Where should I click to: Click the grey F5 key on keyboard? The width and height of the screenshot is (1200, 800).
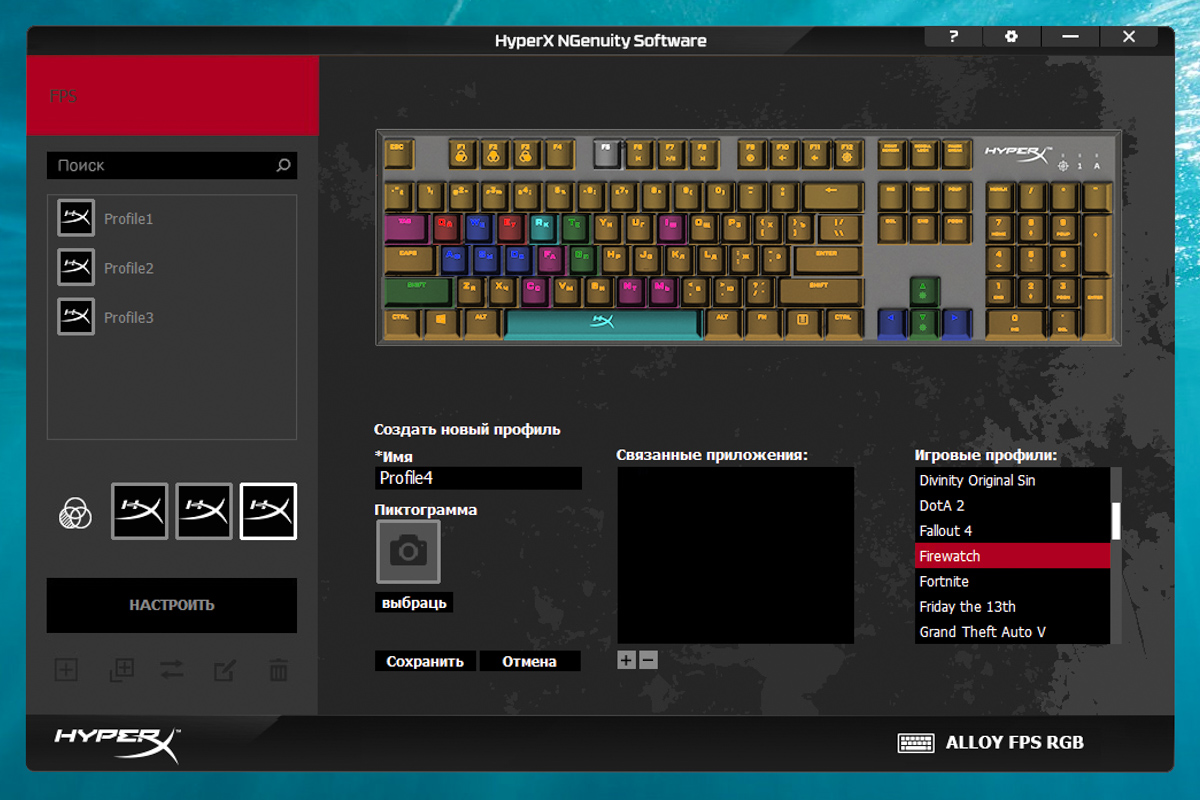click(607, 152)
